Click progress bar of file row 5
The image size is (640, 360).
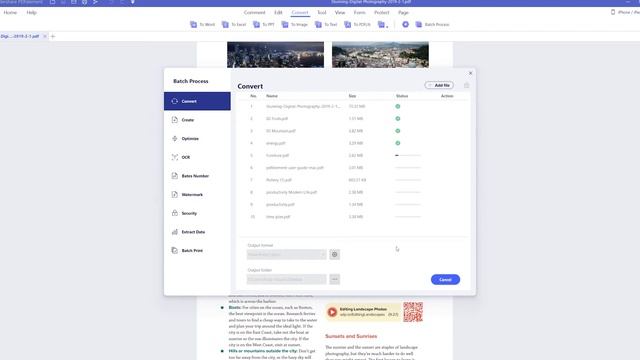point(408,156)
